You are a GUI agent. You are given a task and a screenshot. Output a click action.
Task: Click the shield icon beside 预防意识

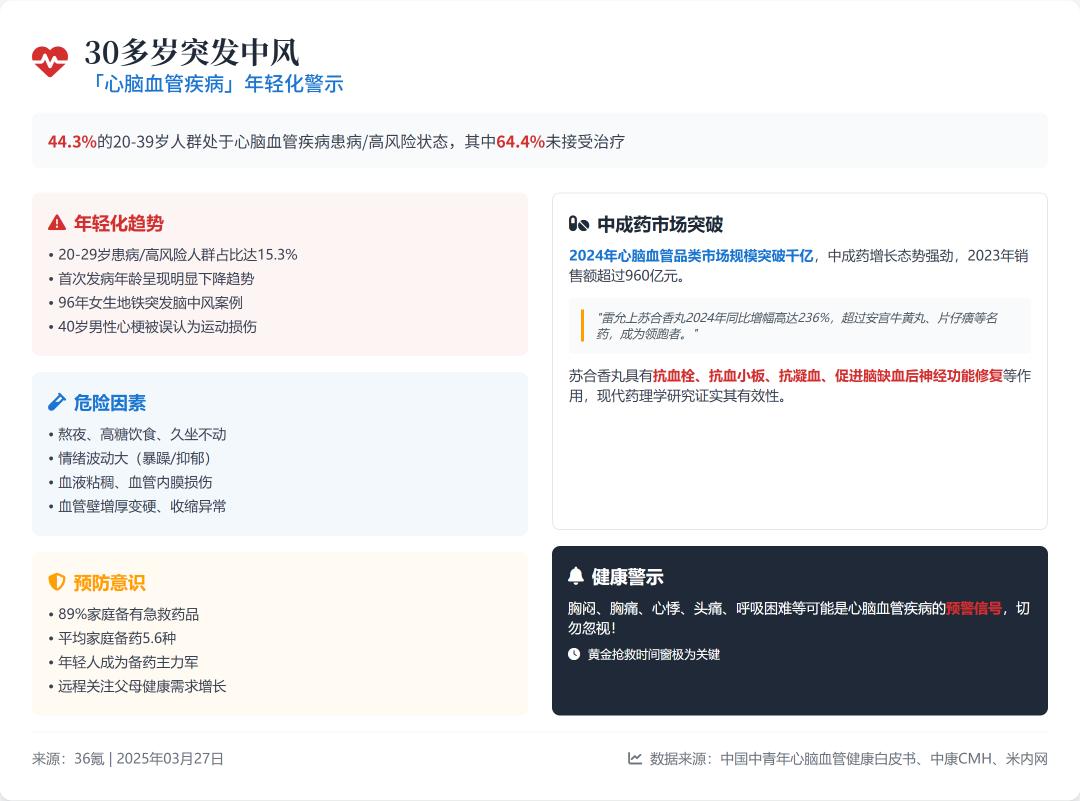coord(56,582)
